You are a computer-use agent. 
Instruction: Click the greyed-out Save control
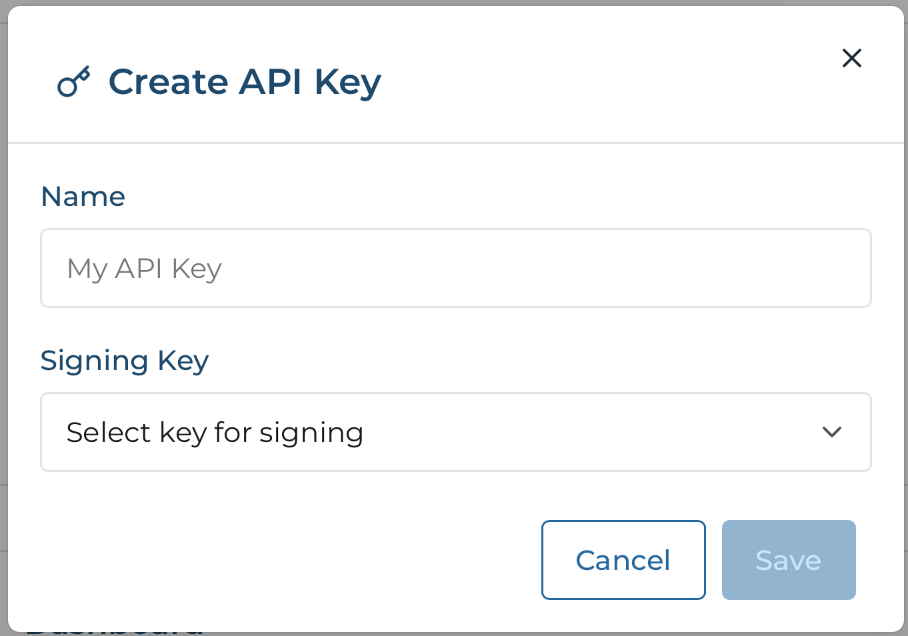click(x=788, y=560)
